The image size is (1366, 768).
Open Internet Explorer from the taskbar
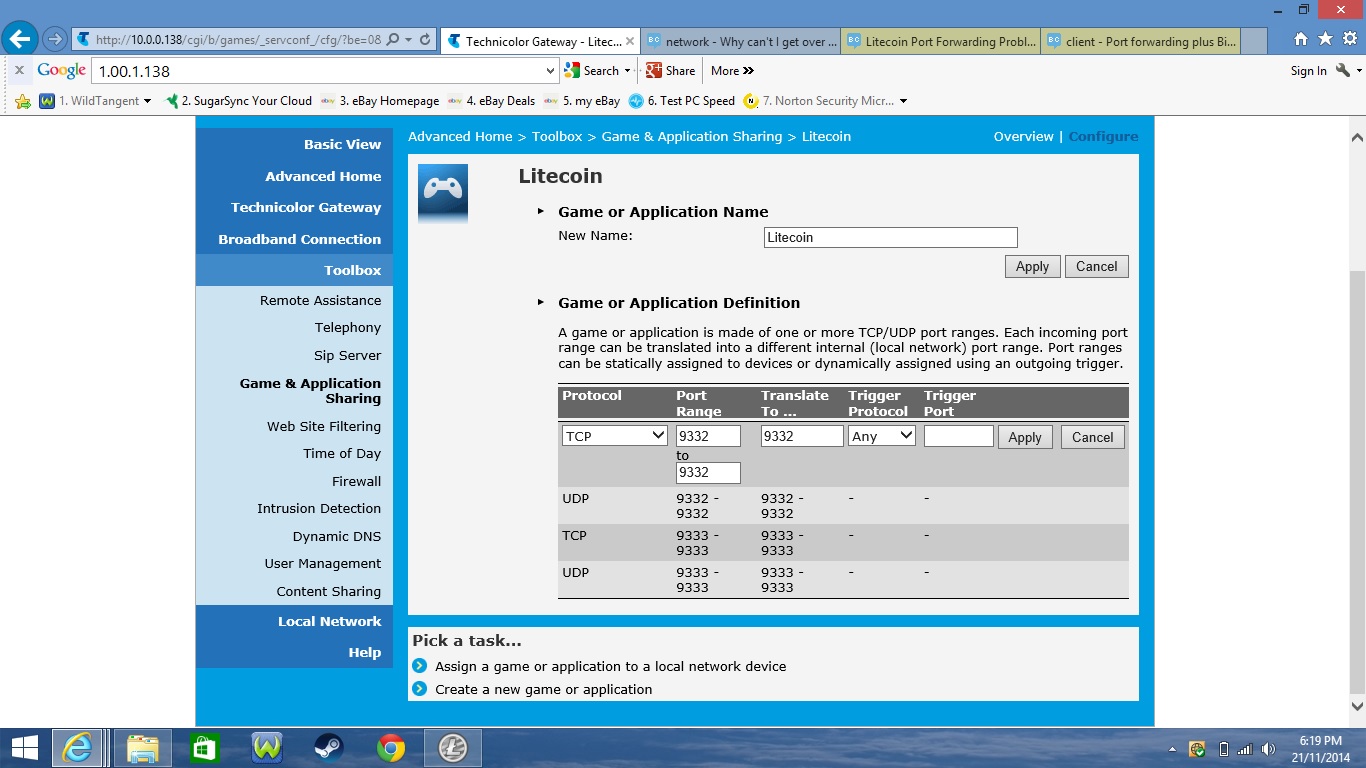77,748
